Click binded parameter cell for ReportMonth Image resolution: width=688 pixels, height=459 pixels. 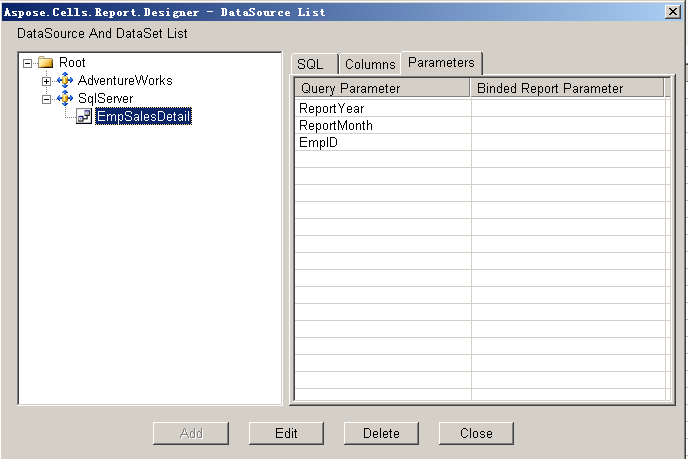pos(568,125)
